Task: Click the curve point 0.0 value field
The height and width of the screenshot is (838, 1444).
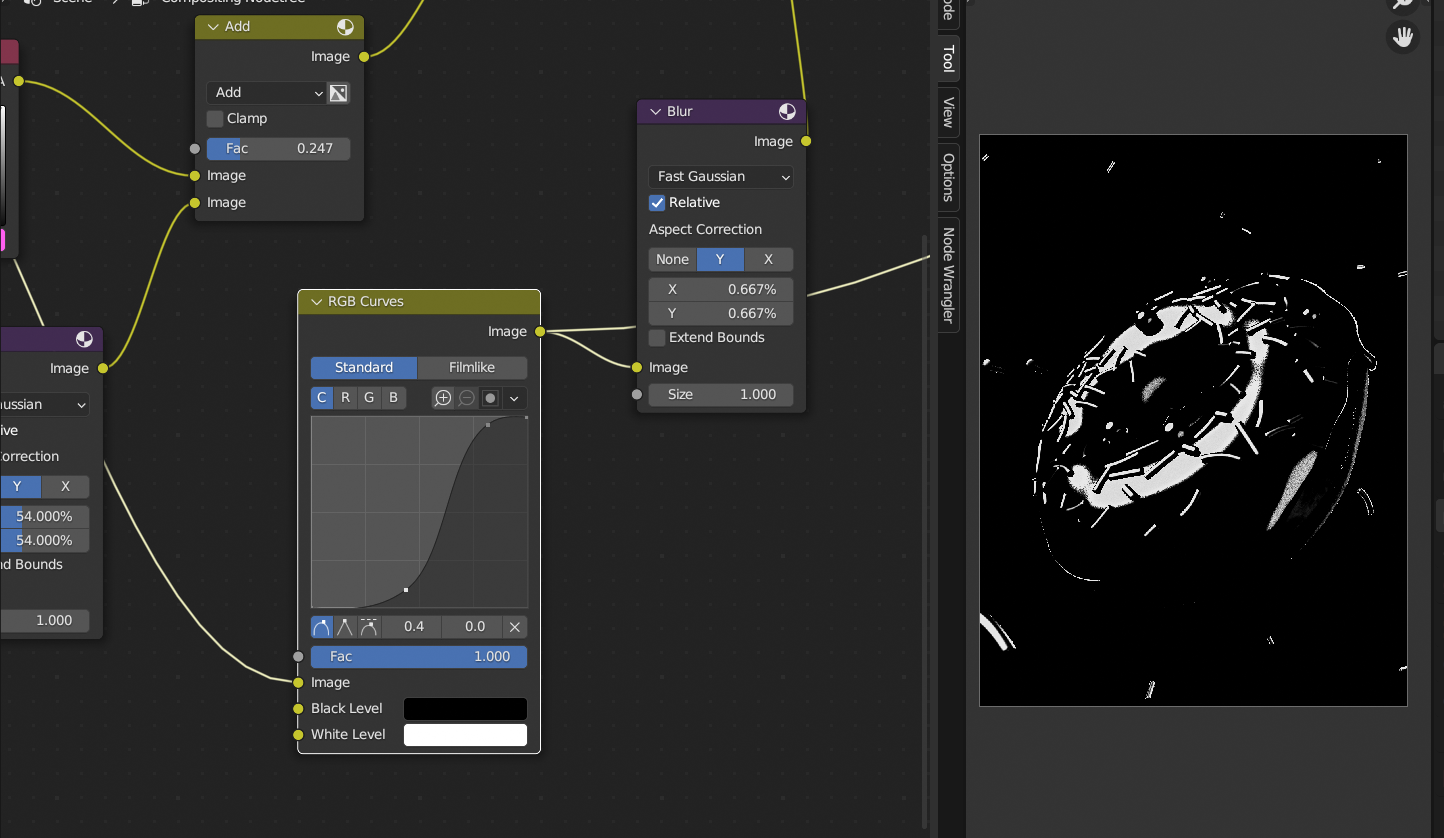Action: 473,627
